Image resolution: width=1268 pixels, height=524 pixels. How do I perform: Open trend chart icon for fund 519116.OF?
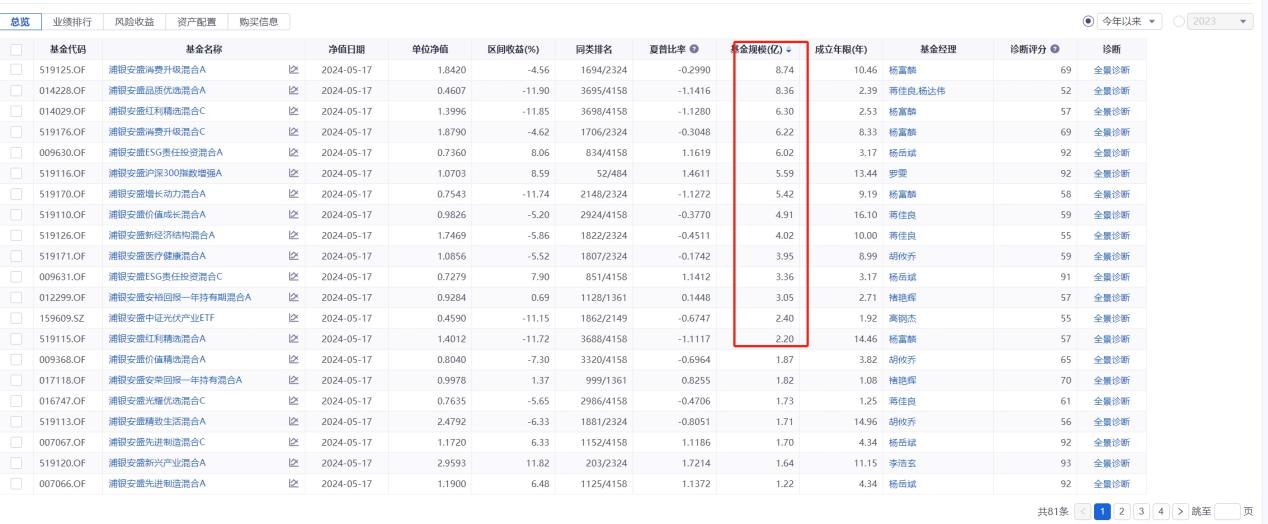tap(294, 173)
